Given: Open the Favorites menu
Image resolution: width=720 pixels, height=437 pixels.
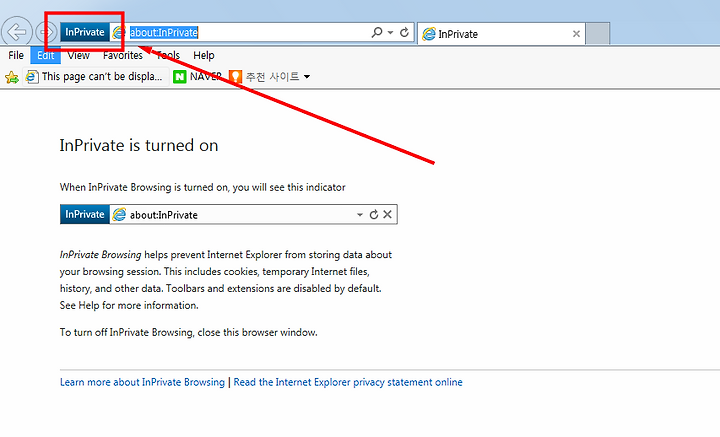Looking at the screenshot, I should pos(123,56).
